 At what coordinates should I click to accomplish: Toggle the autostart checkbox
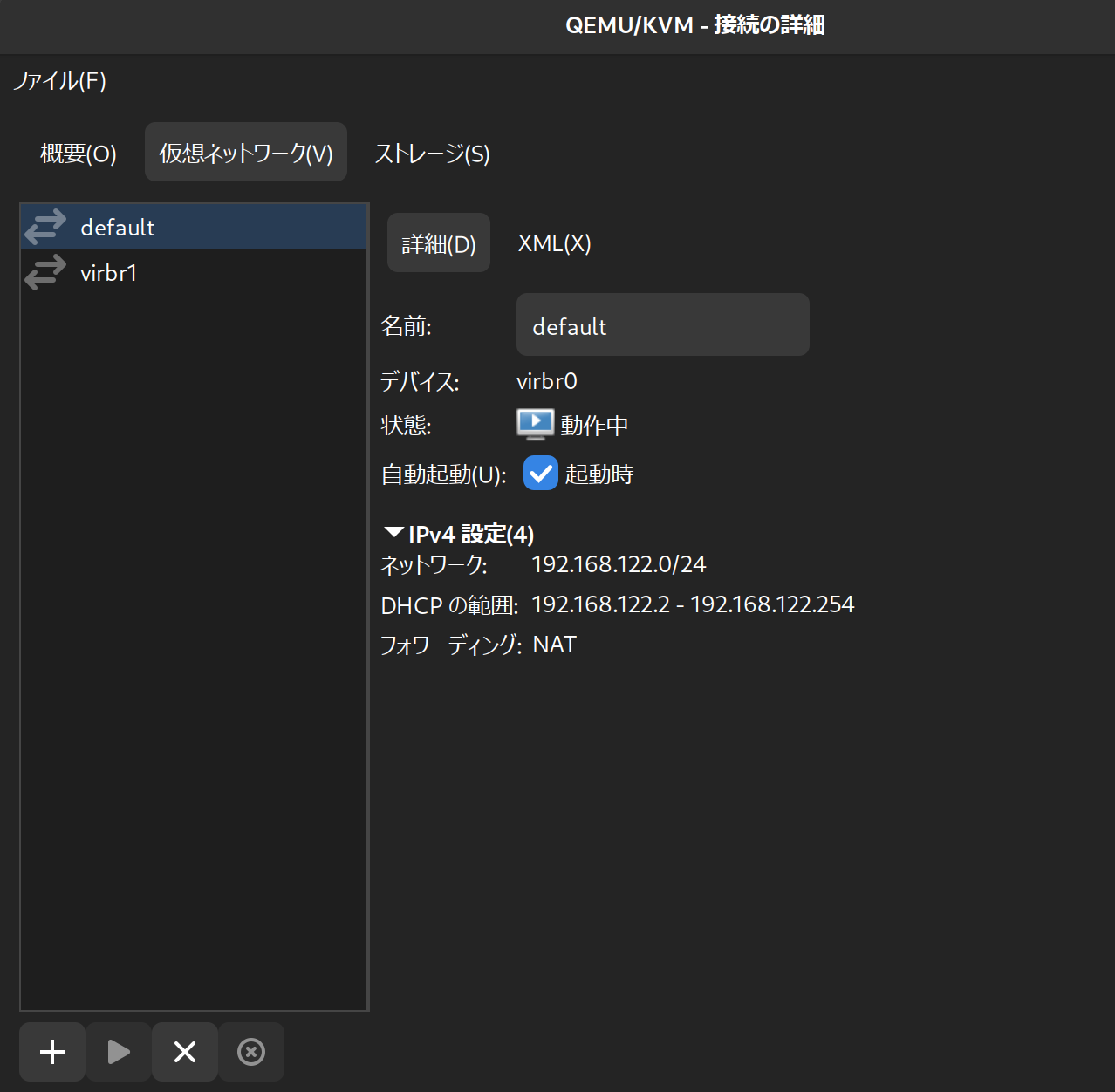coord(541,474)
